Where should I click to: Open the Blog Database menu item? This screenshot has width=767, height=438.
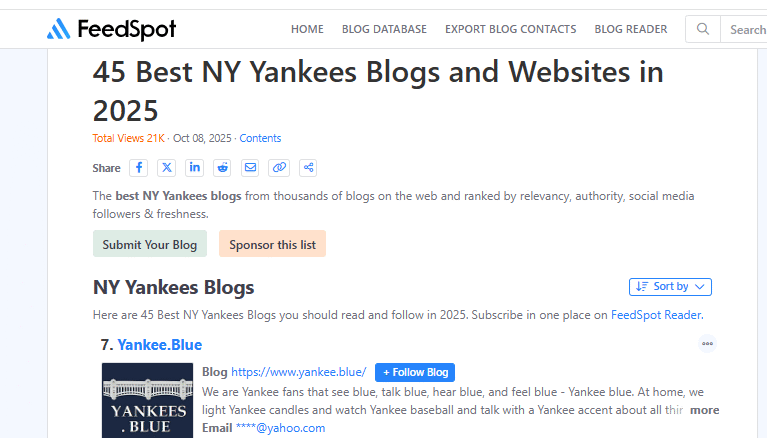click(384, 29)
